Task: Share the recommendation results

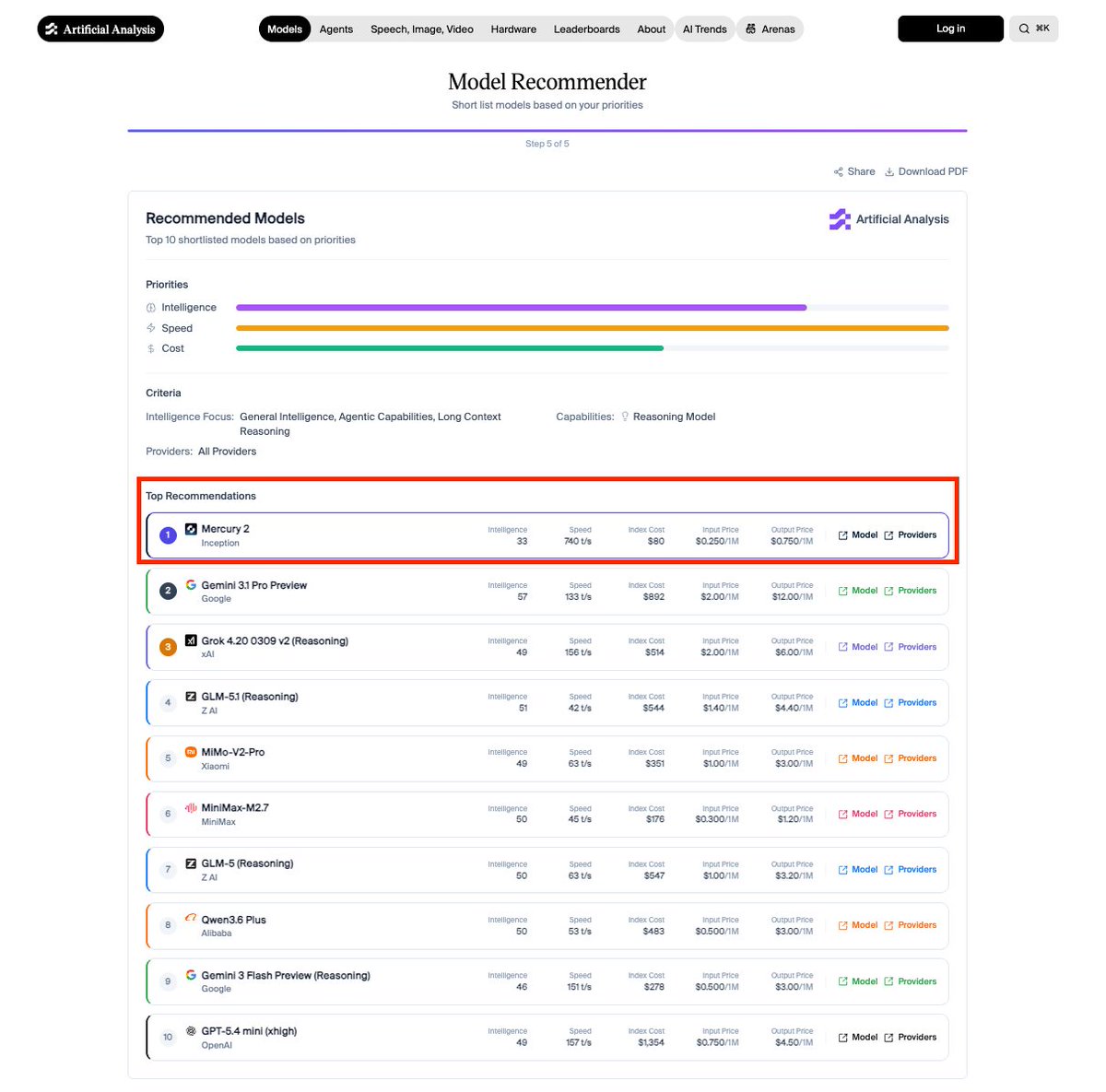Action: click(854, 171)
